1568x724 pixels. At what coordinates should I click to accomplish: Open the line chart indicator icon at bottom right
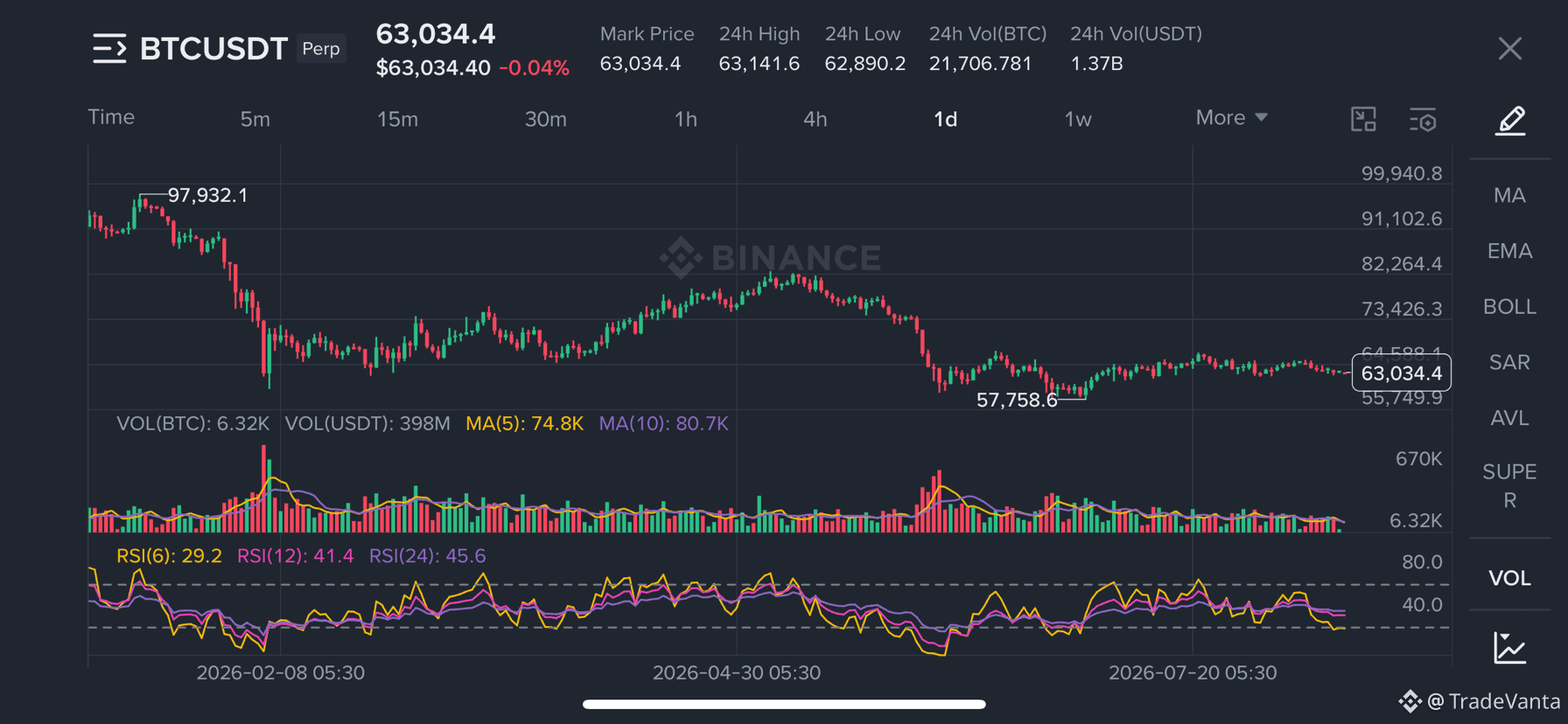tap(1509, 648)
